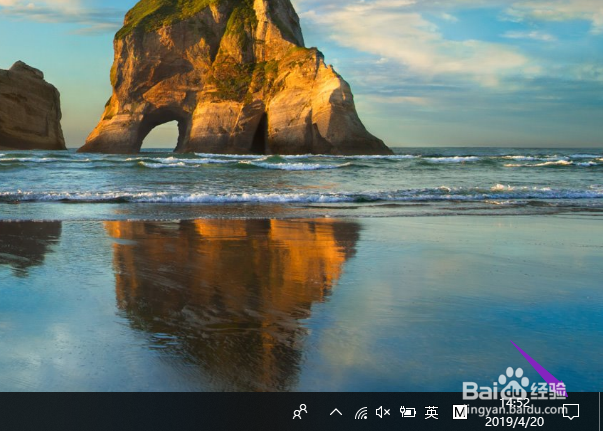Image resolution: width=603 pixels, height=431 pixels.
Task: Open the Wi-Fi network flyout
Action: (361, 413)
